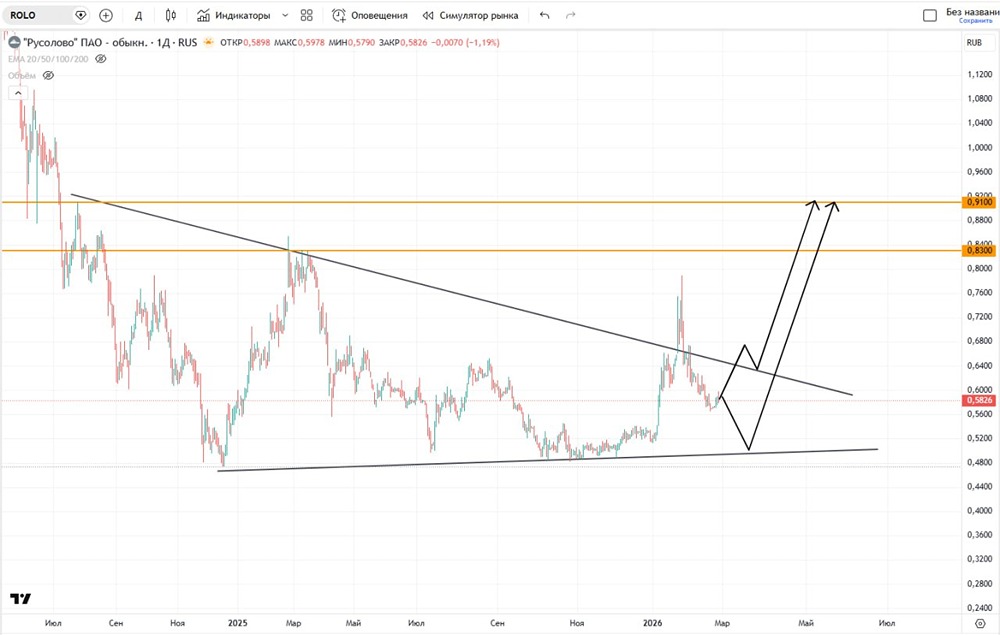1000x635 pixels.
Task: Click the Сохранить link
Action: (976, 21)
